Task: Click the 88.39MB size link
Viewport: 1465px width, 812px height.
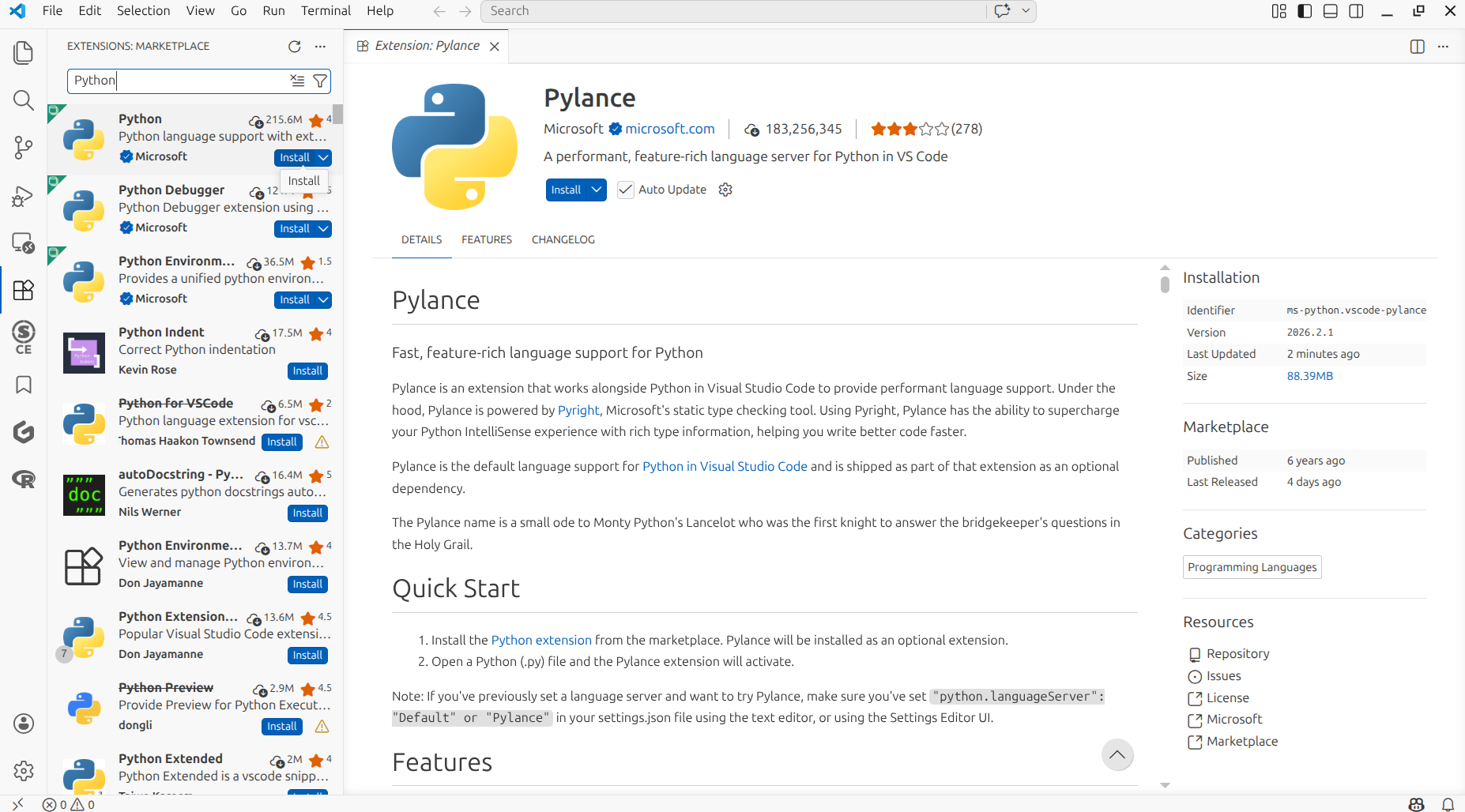Action: (x=1309, y=376)
